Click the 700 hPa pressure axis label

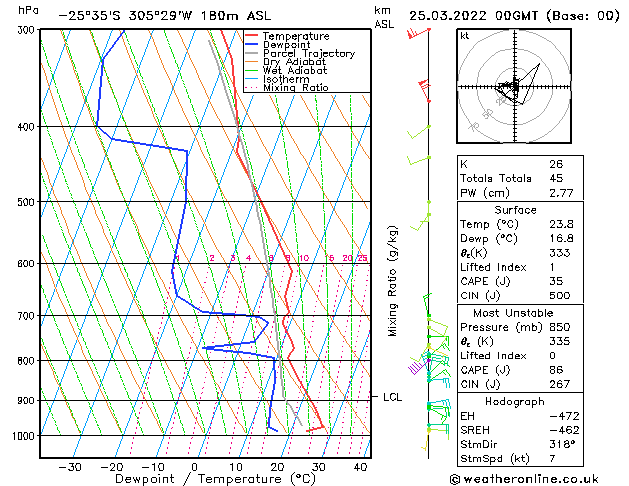point(28,316)
